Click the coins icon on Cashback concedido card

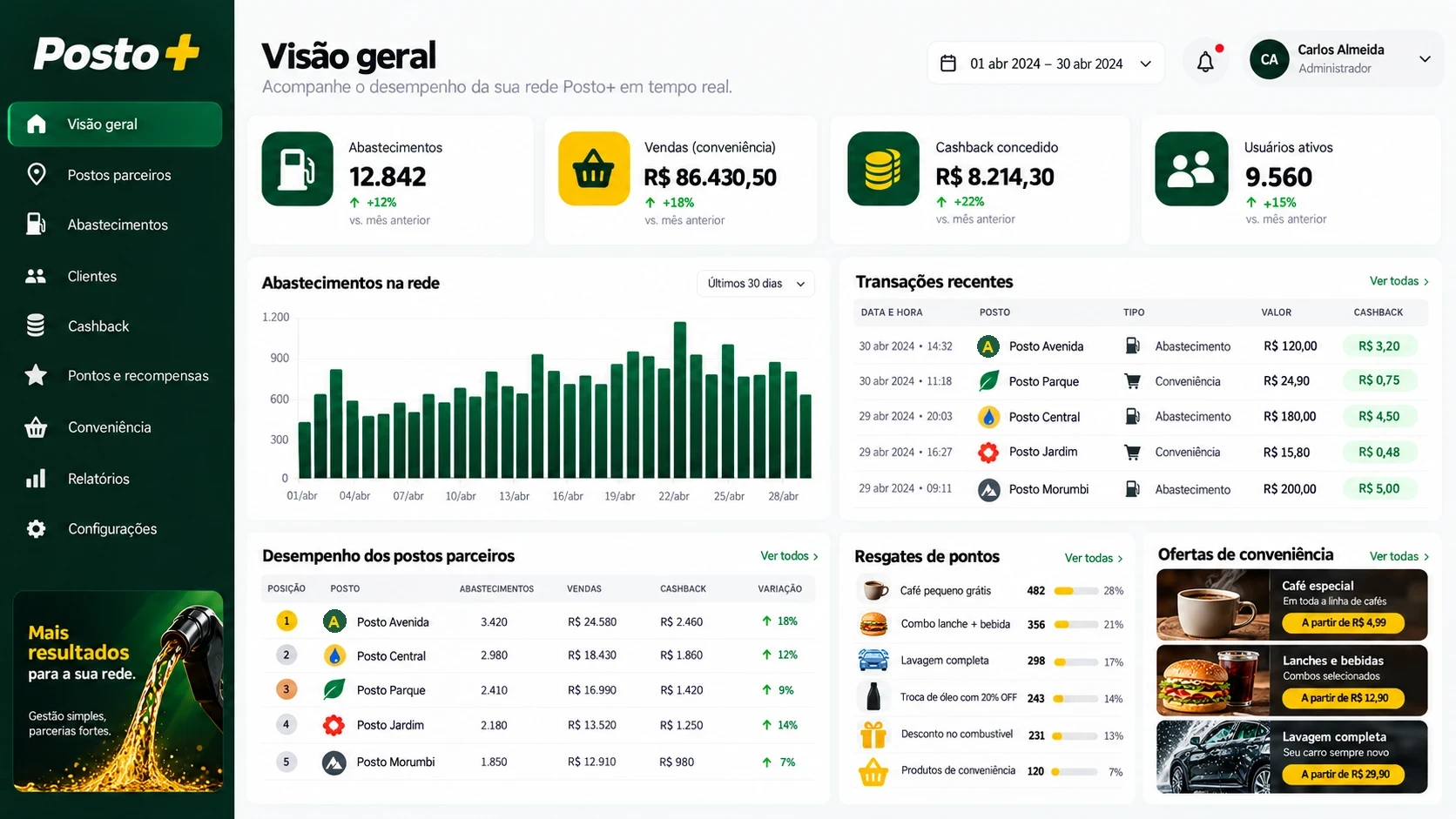(x=883, y=169)
